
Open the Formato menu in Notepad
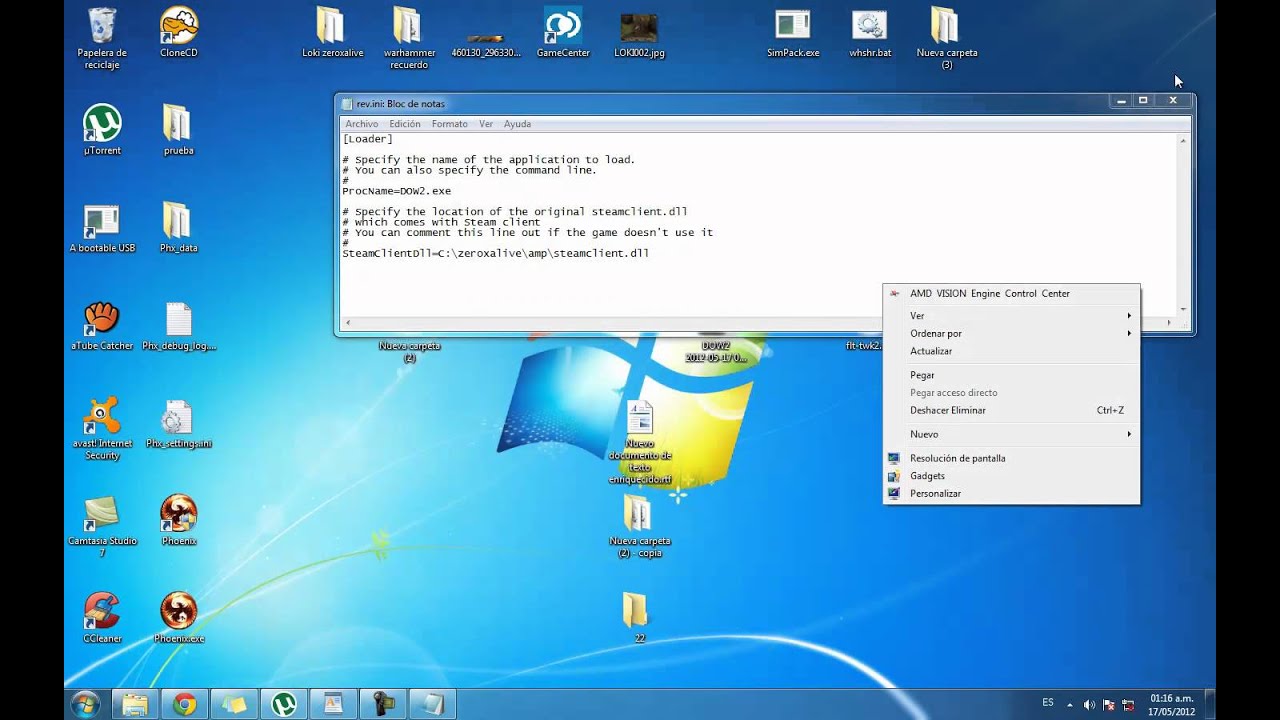pyautogui.click(x=450, y=124)
